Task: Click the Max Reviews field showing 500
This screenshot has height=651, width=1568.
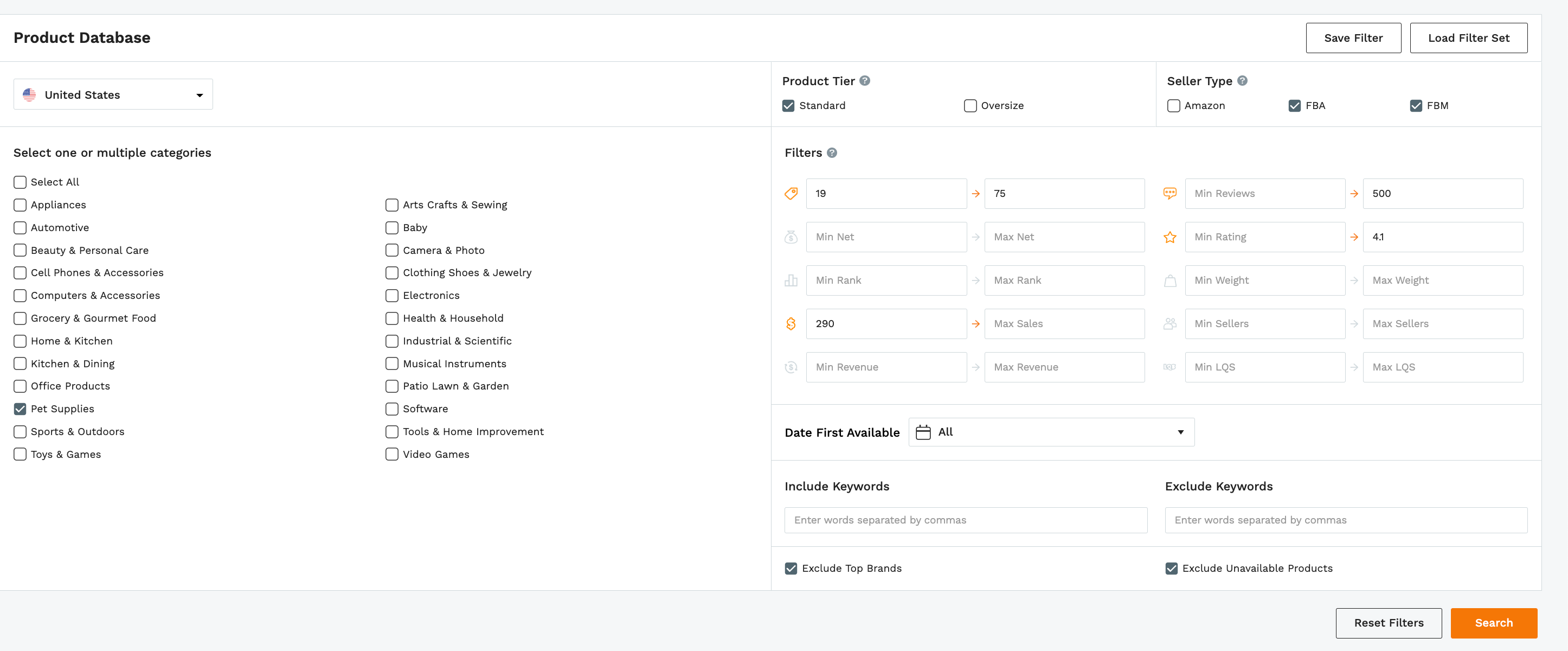Action: 1443,194
